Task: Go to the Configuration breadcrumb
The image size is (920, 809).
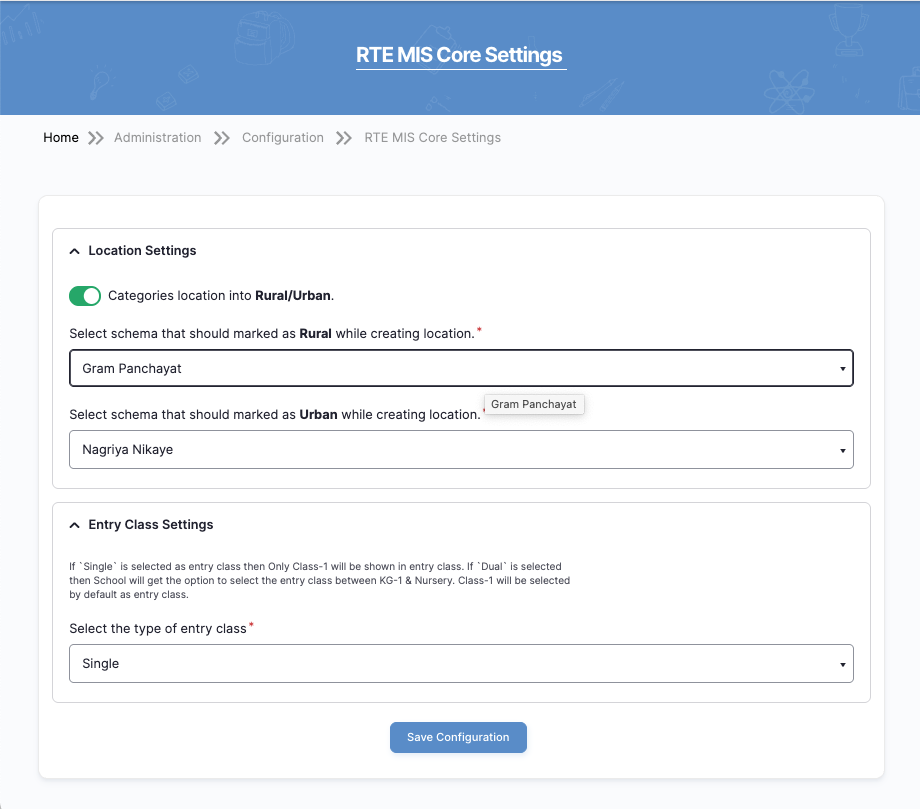Action: click(x=283, y=138)
